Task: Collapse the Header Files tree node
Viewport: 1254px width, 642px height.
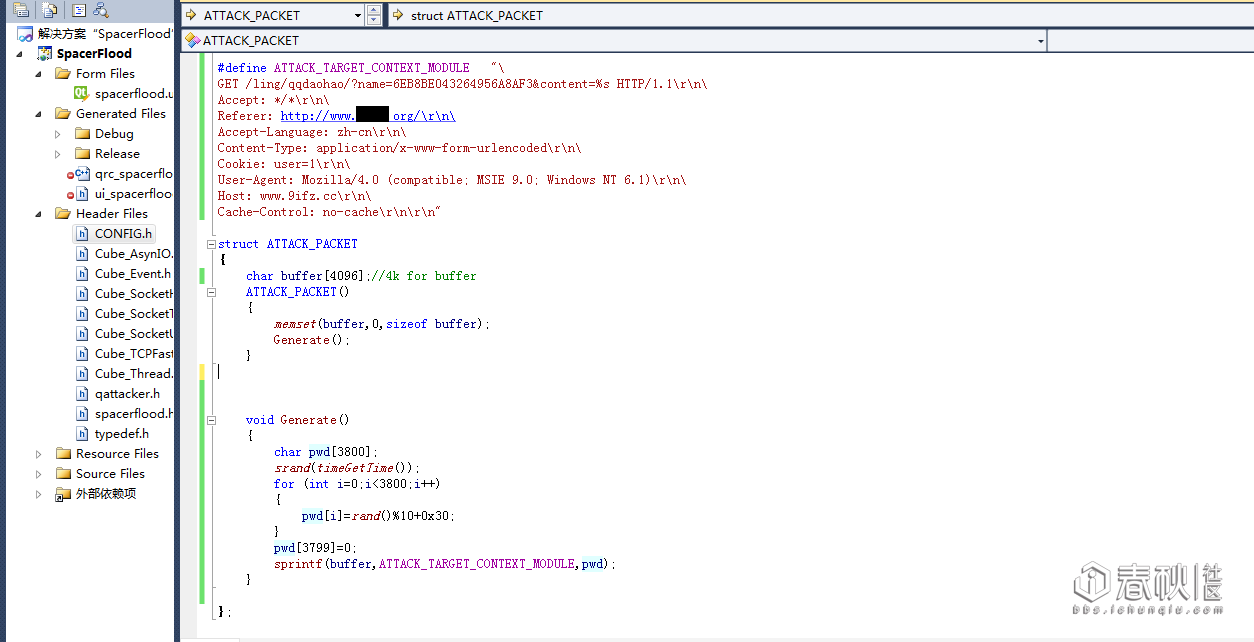Action: coord(39,214)
